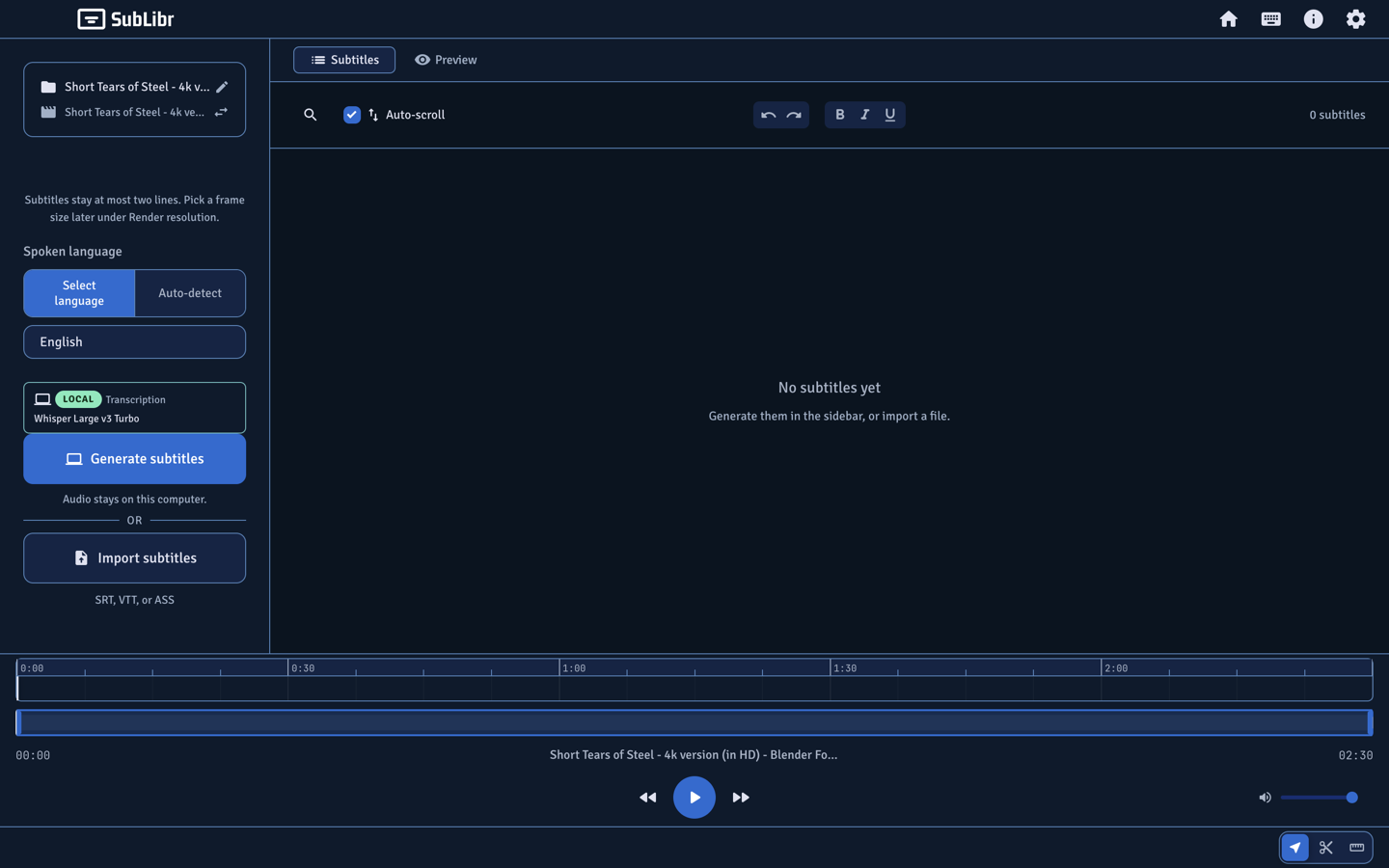The image size is (1389, 868).
Task: Open the settings gear
Action: click(x=1355, y=19)
